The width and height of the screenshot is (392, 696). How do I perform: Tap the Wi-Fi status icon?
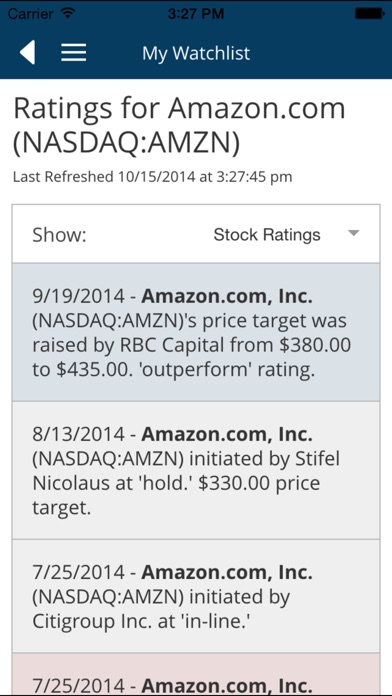67,13
